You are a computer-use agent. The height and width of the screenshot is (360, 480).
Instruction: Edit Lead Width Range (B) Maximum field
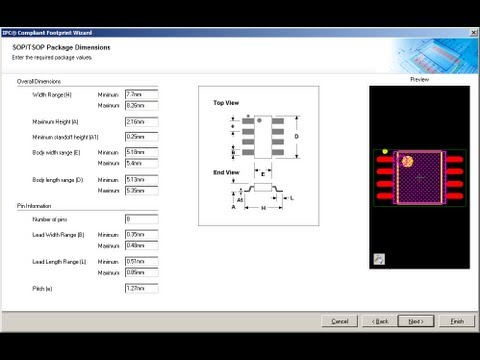[142, 245]
